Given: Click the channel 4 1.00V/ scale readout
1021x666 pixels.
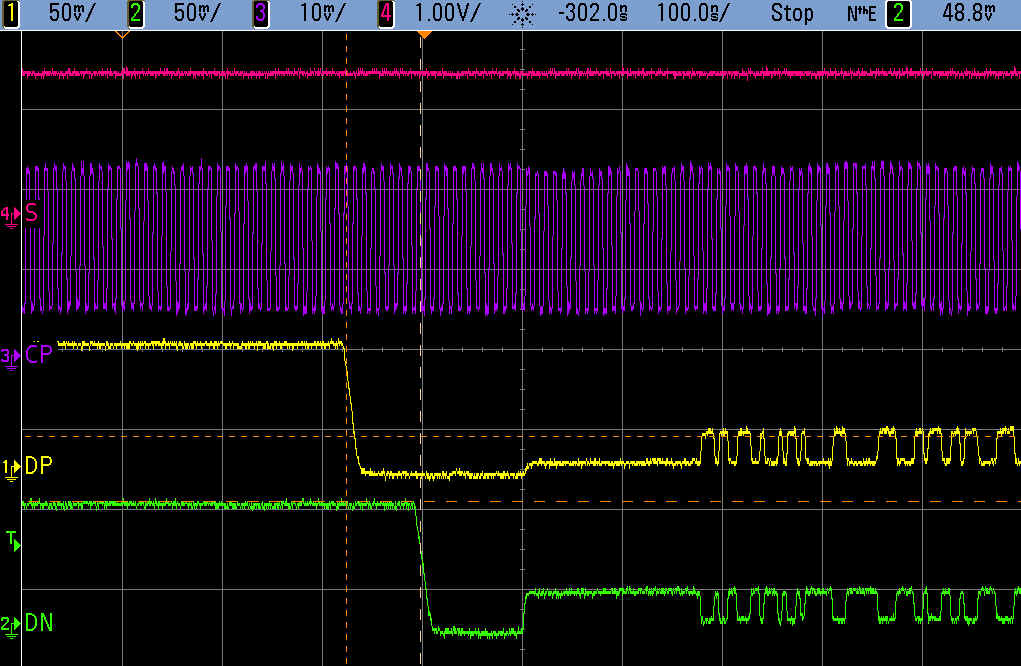Looking at the screenshot, I should 448,14.
